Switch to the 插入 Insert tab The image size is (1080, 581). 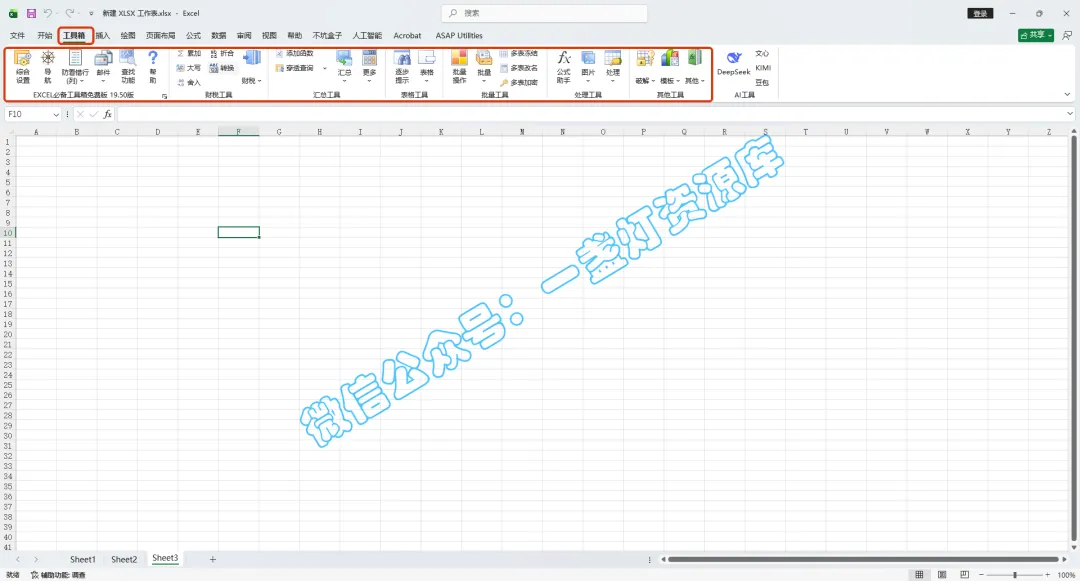tap(103, 35)
